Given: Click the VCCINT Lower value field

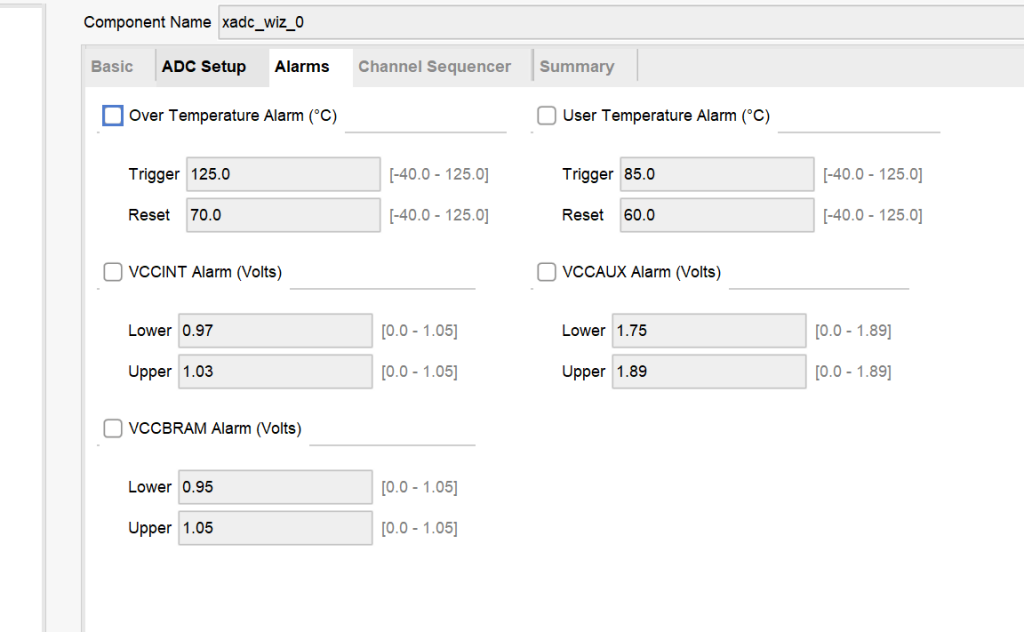Looking at the screenshot, I should click(275, 330).
